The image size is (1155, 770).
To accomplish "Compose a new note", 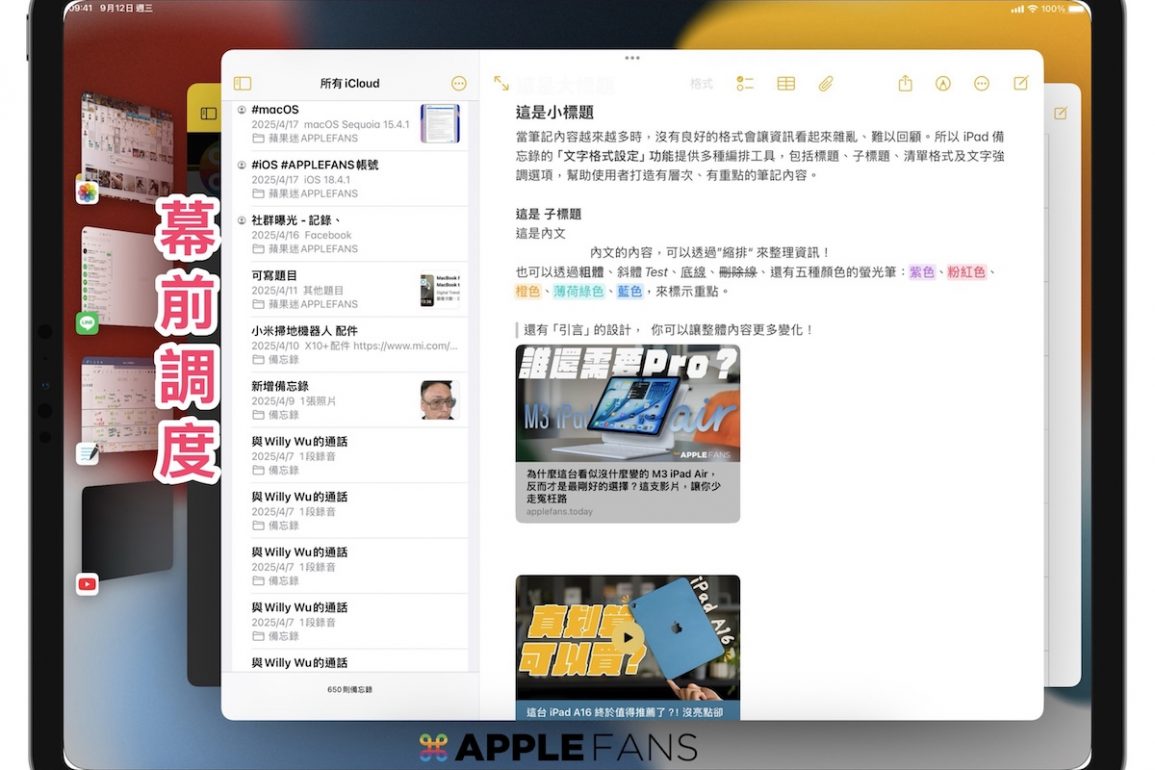I will click(x=1021, y=84).
